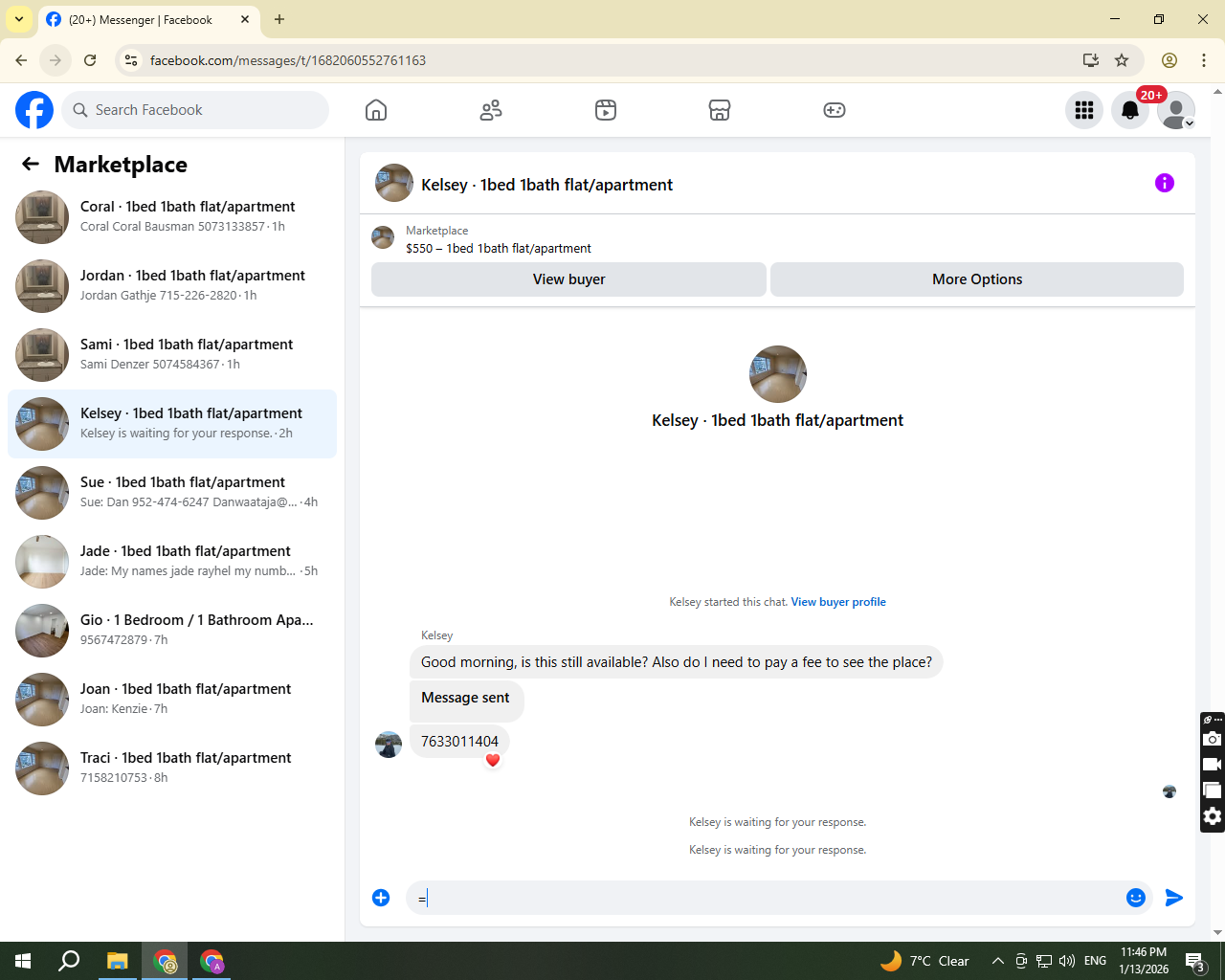
Task: Click Kelsey's avatar in the chat header
Action: (x=394, y=183)
